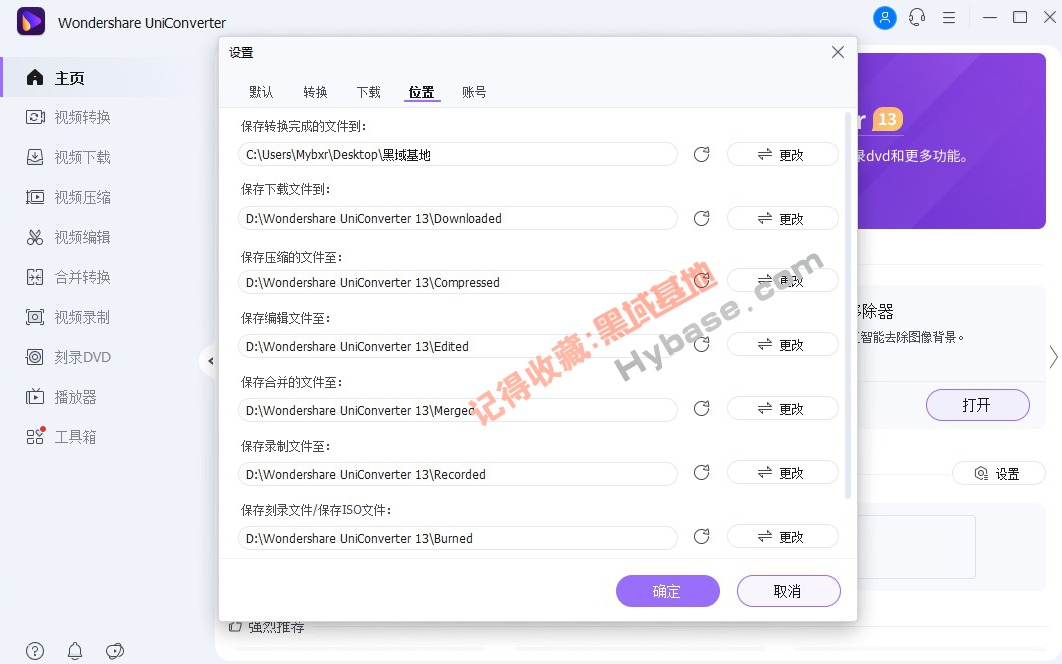Image resolution: width=1062 pixels, height=664 pixels.
Task: Click the settings dialog vertical scrollbar
Action: (847, 305)
